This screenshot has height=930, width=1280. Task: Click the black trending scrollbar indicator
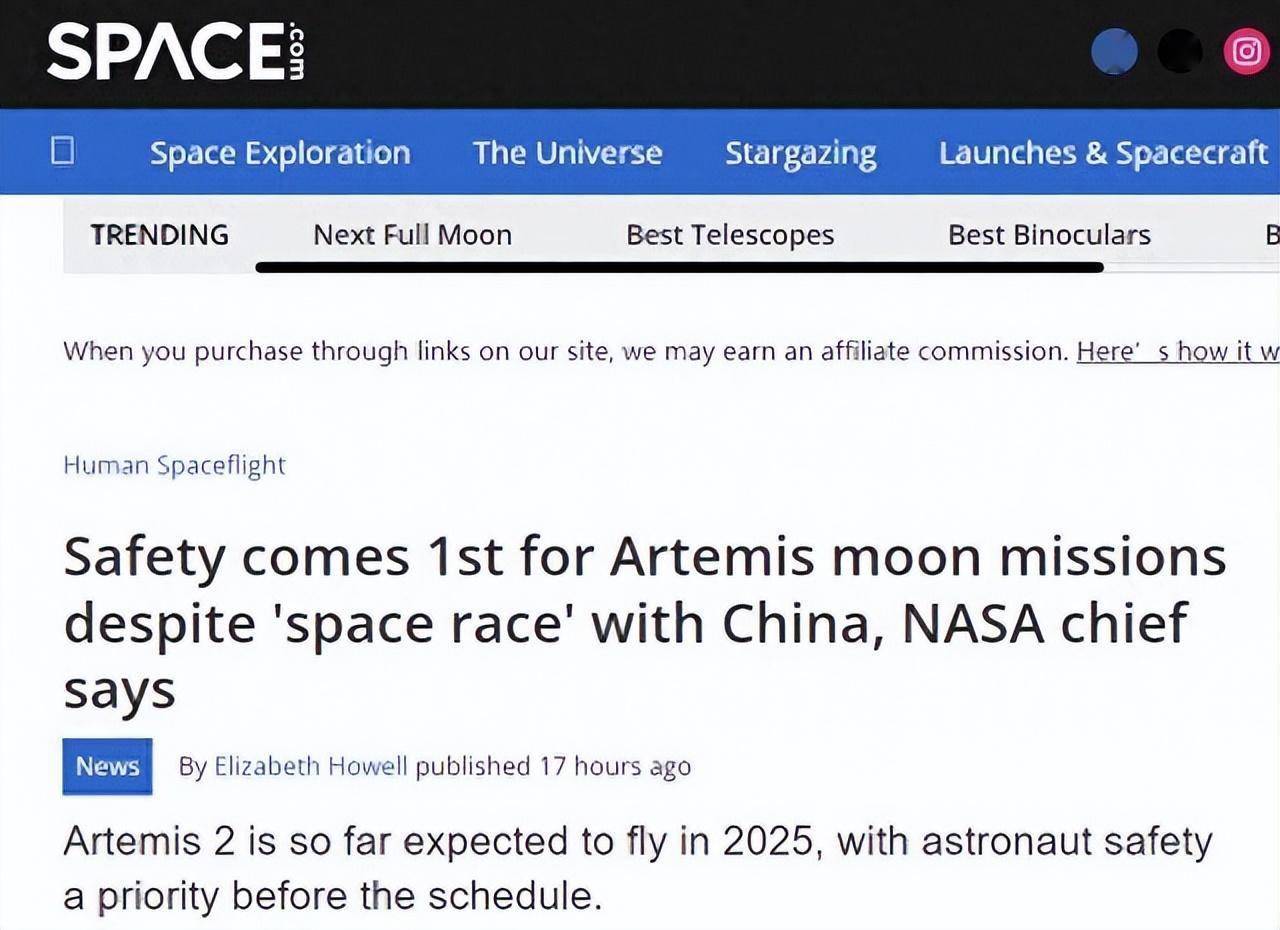[x=680, y=267]
